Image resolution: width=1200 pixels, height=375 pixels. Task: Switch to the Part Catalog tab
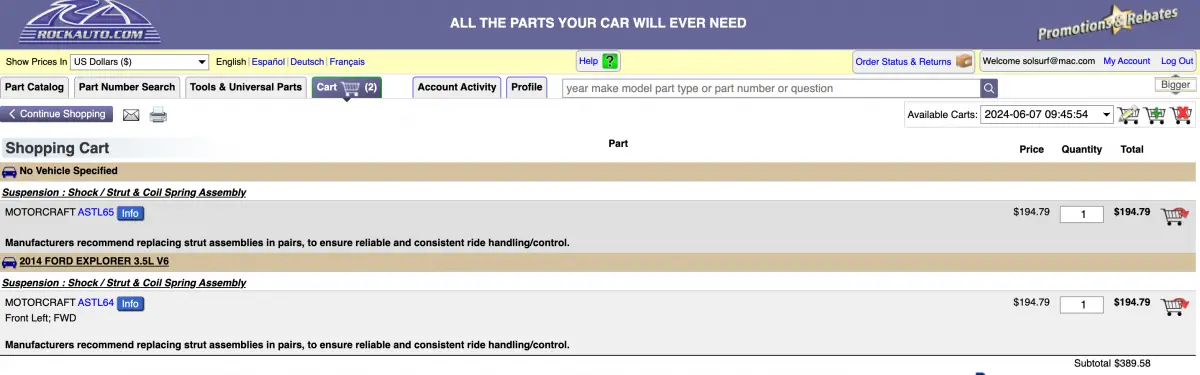pyautogui.click(x=35, y=88)
